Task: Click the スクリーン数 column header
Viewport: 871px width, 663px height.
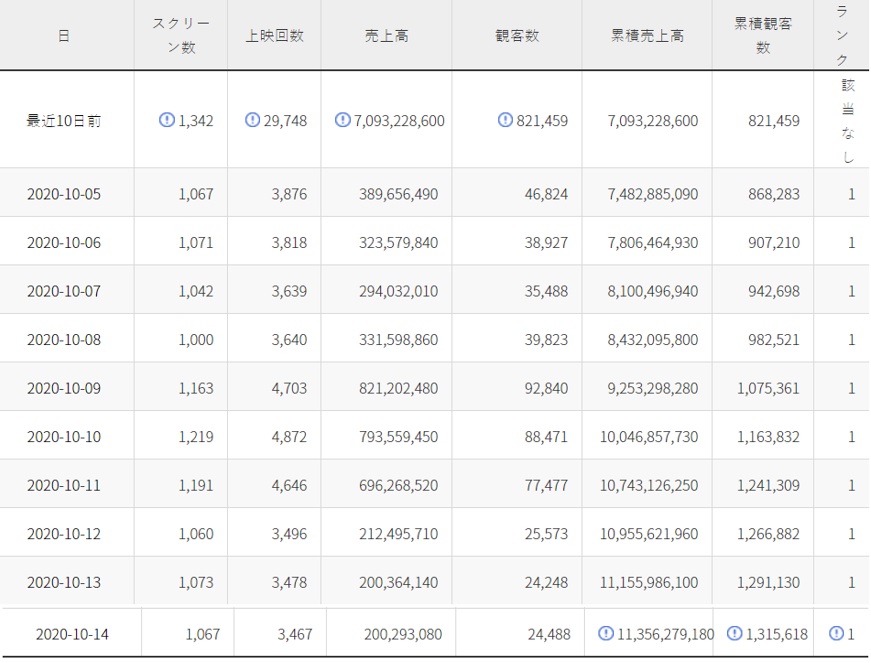Action: click(180, 35)
